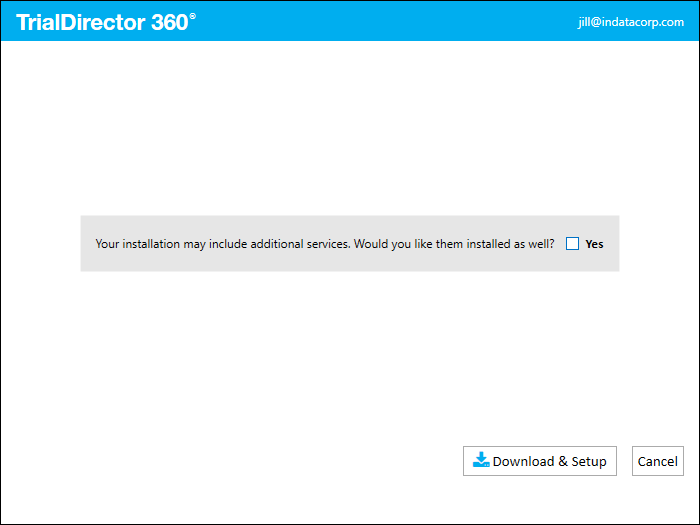Click the jill@indatacorp.com account email
This screenshot has width=700, height=525.
pyautogui.click(x=631, y=22)
